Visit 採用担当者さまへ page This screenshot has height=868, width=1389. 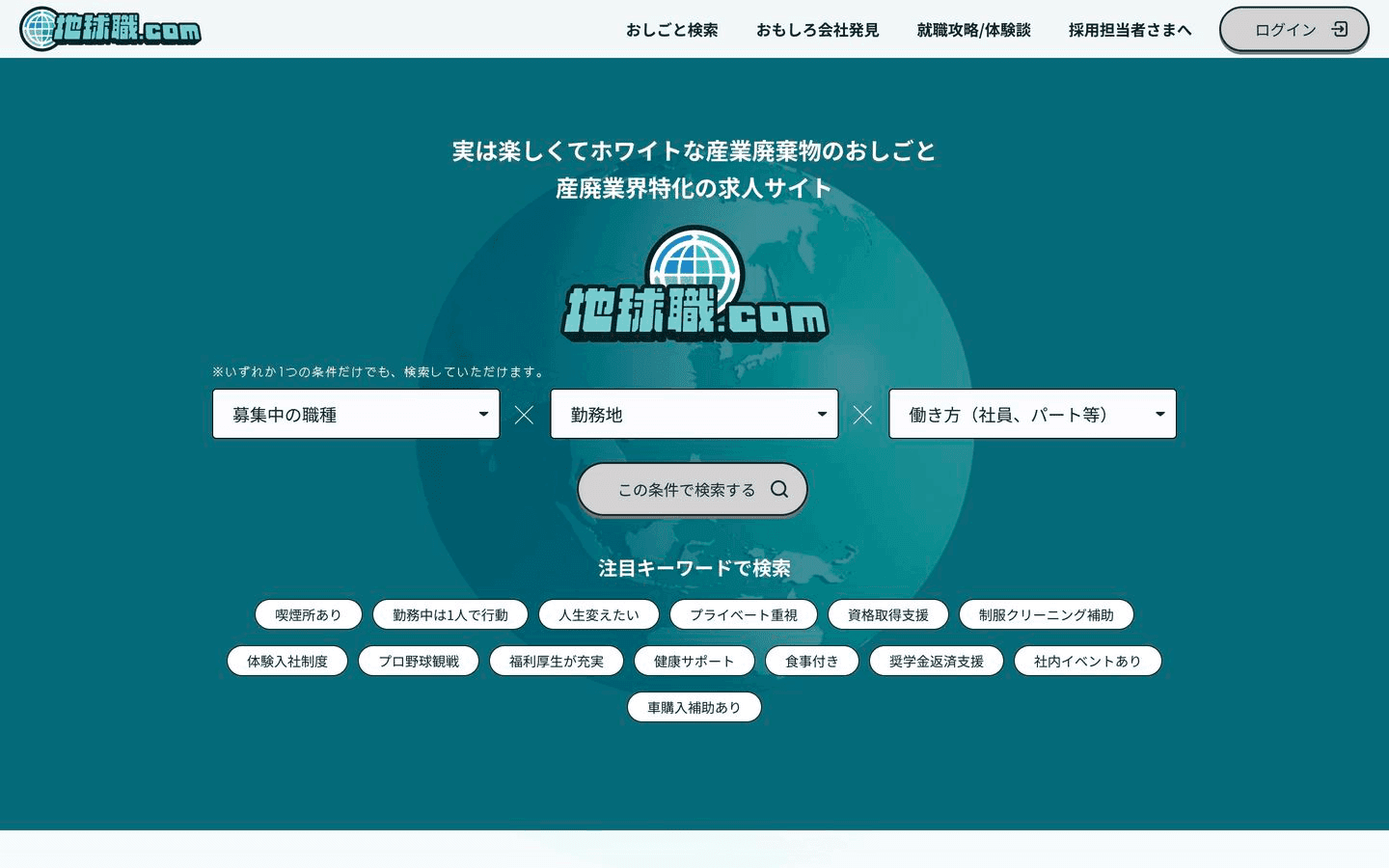(x=1130, y=30)
